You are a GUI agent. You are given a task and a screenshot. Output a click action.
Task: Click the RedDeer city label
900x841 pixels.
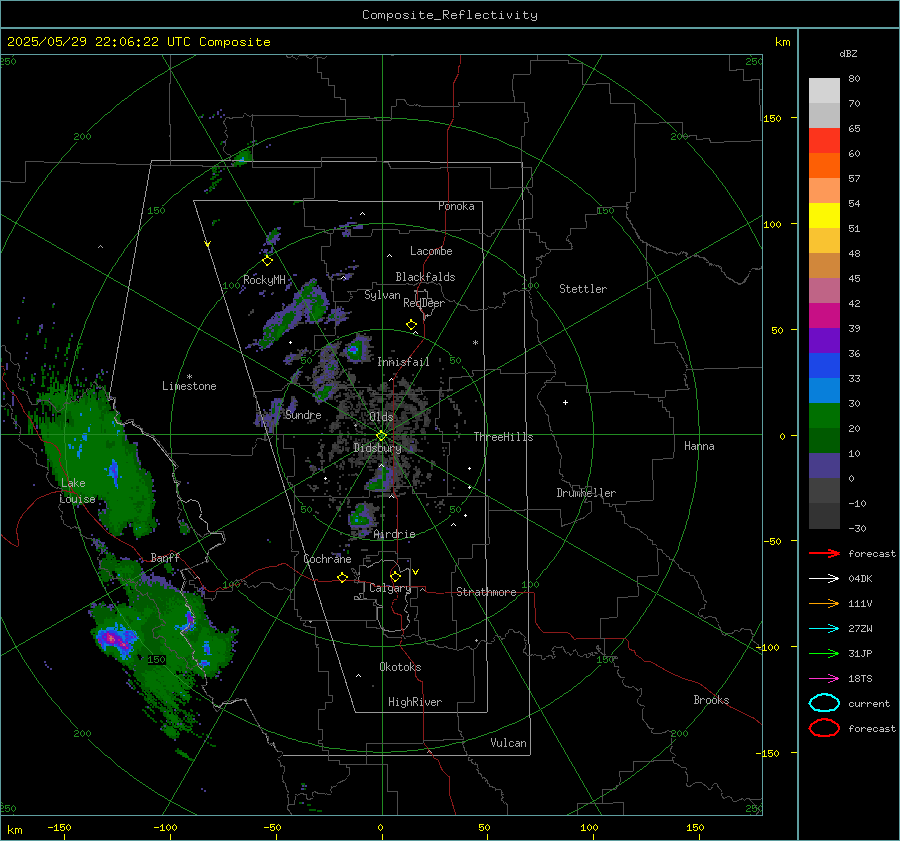[424, 303]
